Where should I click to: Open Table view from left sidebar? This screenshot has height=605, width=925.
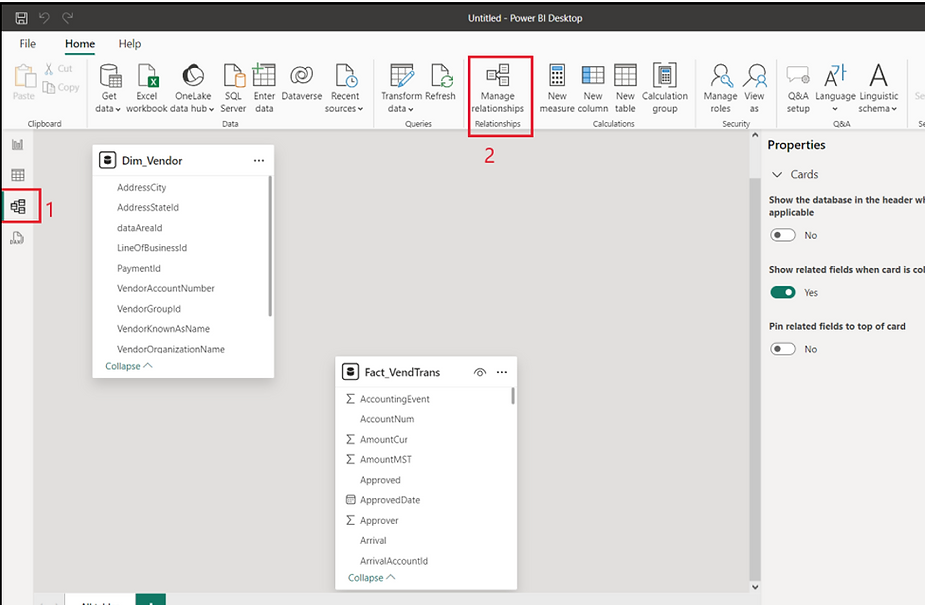(x=18, y=176)
